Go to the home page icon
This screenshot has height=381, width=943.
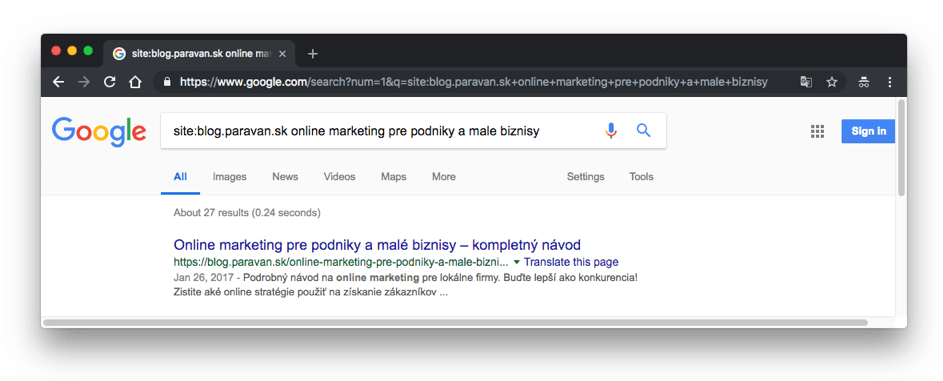(135, 82)
